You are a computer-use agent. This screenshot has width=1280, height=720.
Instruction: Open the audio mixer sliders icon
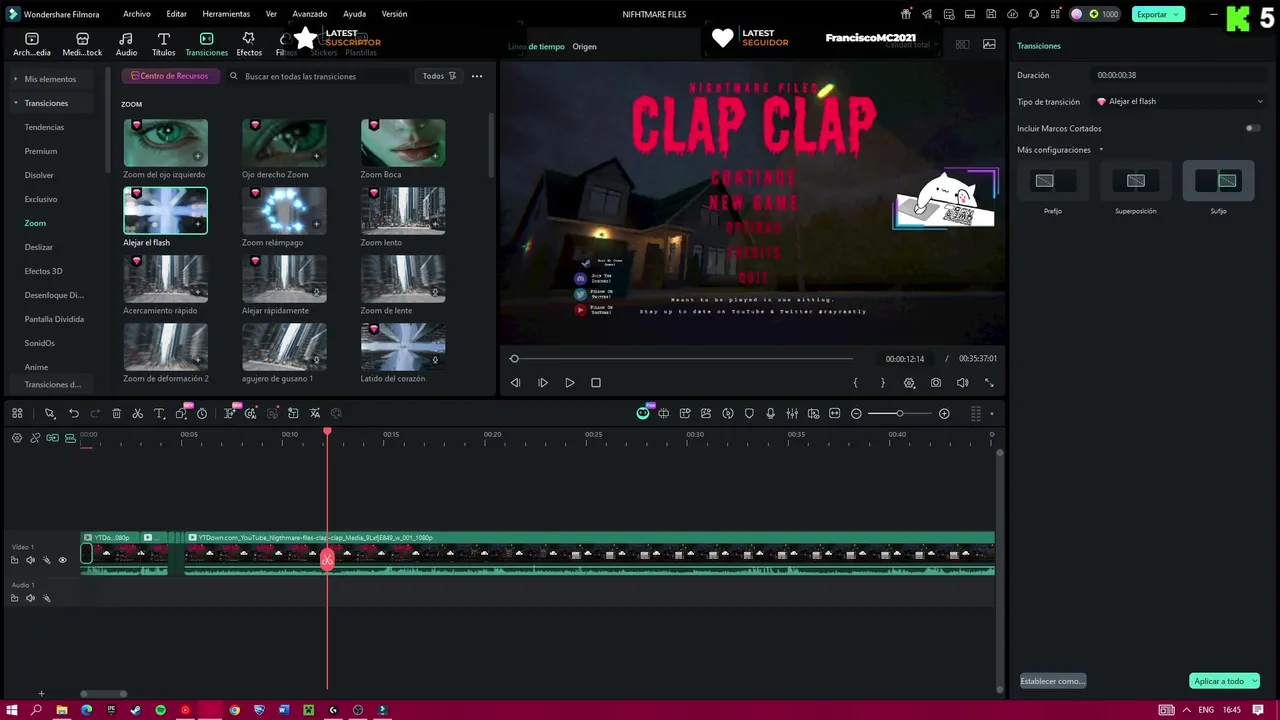[x=792, y=413]
